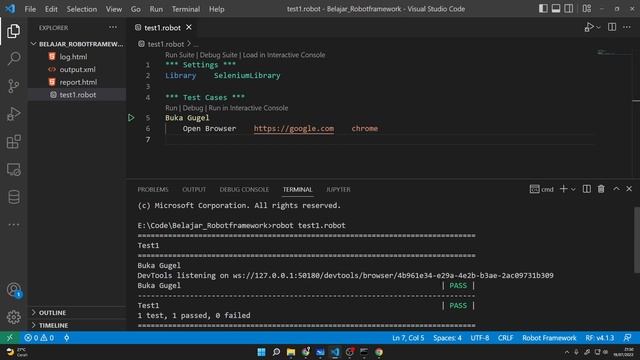The image size is (640, 360).
Task: Customize layout icon in title bar
Action: (x=587, y=9)
